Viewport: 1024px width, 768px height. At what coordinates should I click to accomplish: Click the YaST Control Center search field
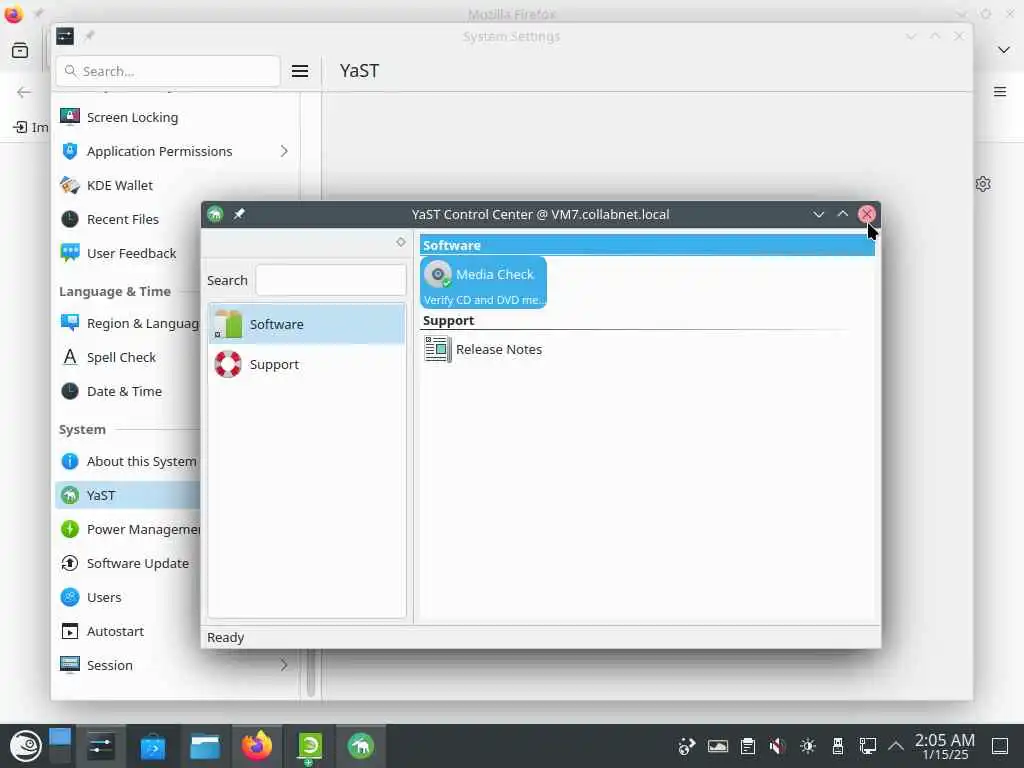pos(330,280)
